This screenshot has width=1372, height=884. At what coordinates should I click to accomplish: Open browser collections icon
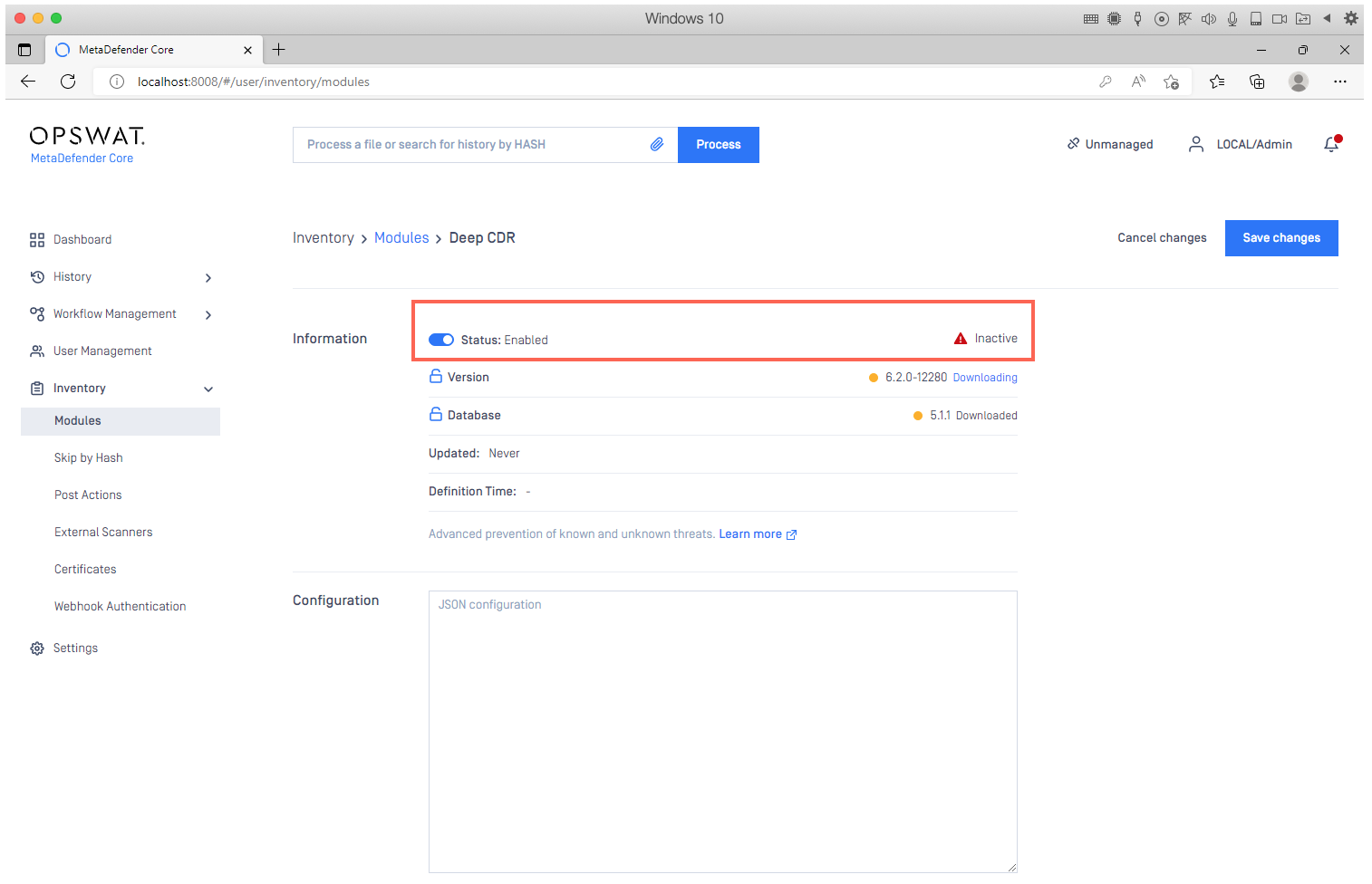click(1257, 82)
